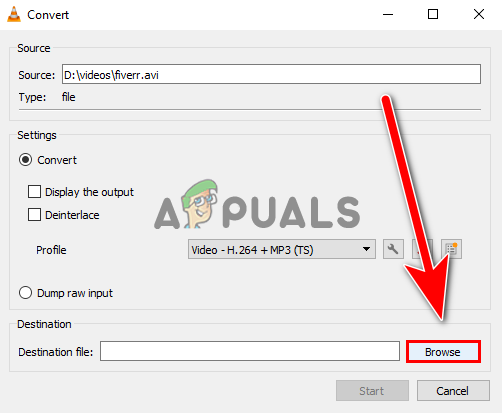Open profile editor with wrench icon
The height and width of the screenshot is (413, 502).
[393, 249]
